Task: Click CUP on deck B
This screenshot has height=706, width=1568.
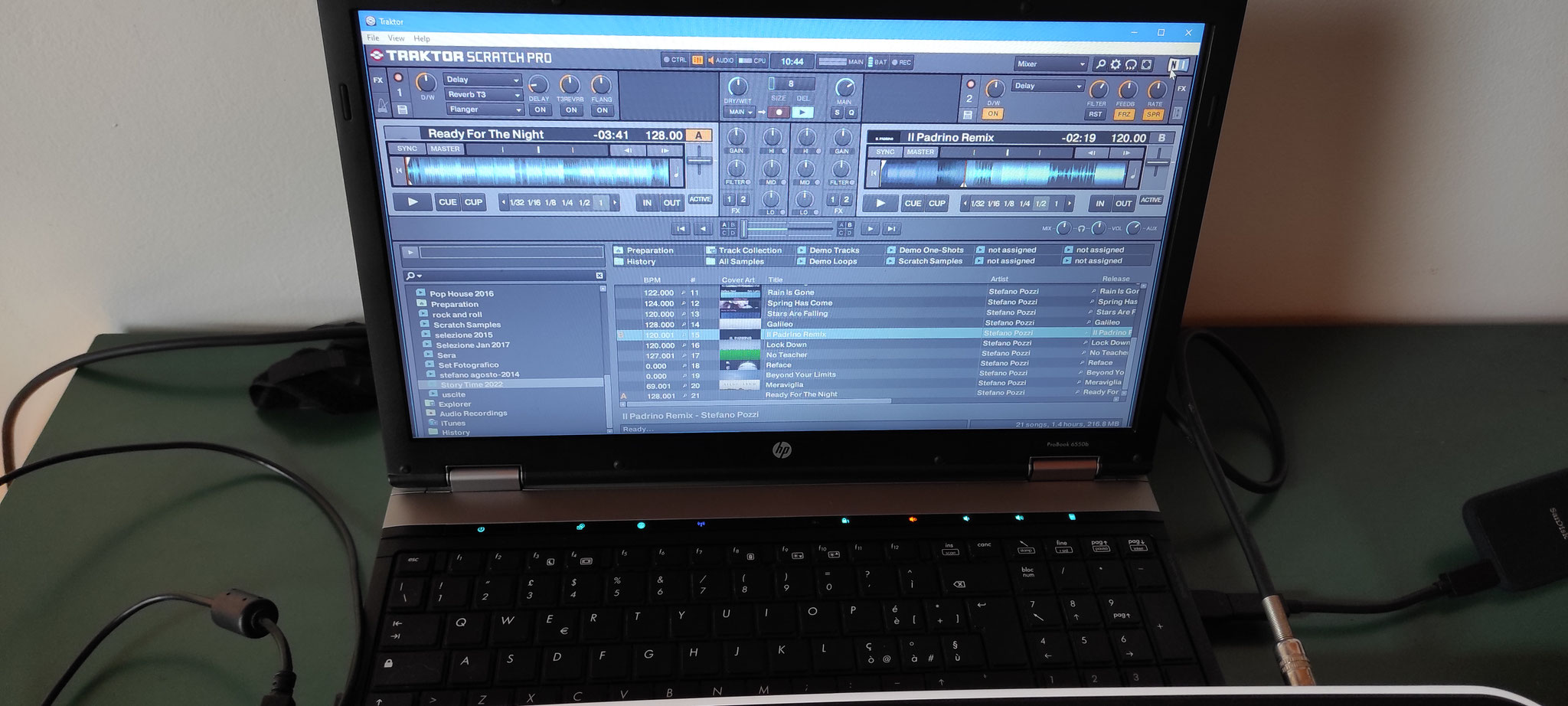Action: 937,204
